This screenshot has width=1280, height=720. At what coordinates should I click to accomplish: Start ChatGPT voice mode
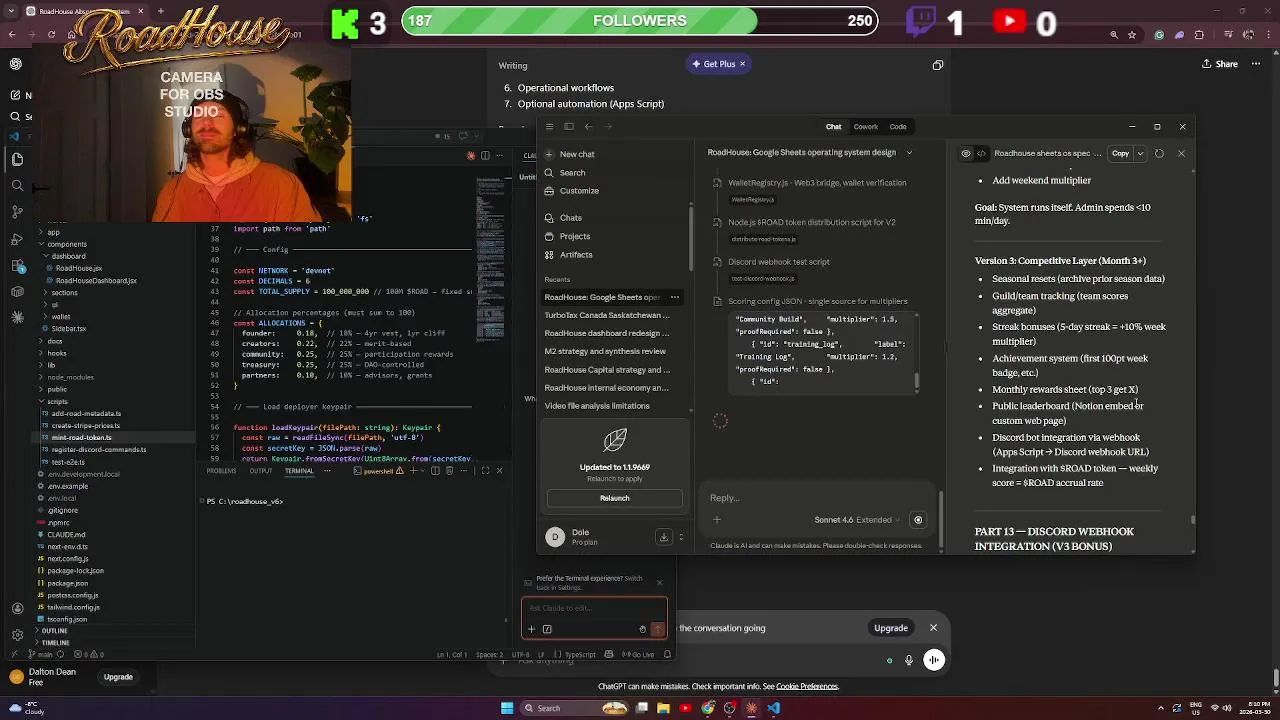(934, 660)
